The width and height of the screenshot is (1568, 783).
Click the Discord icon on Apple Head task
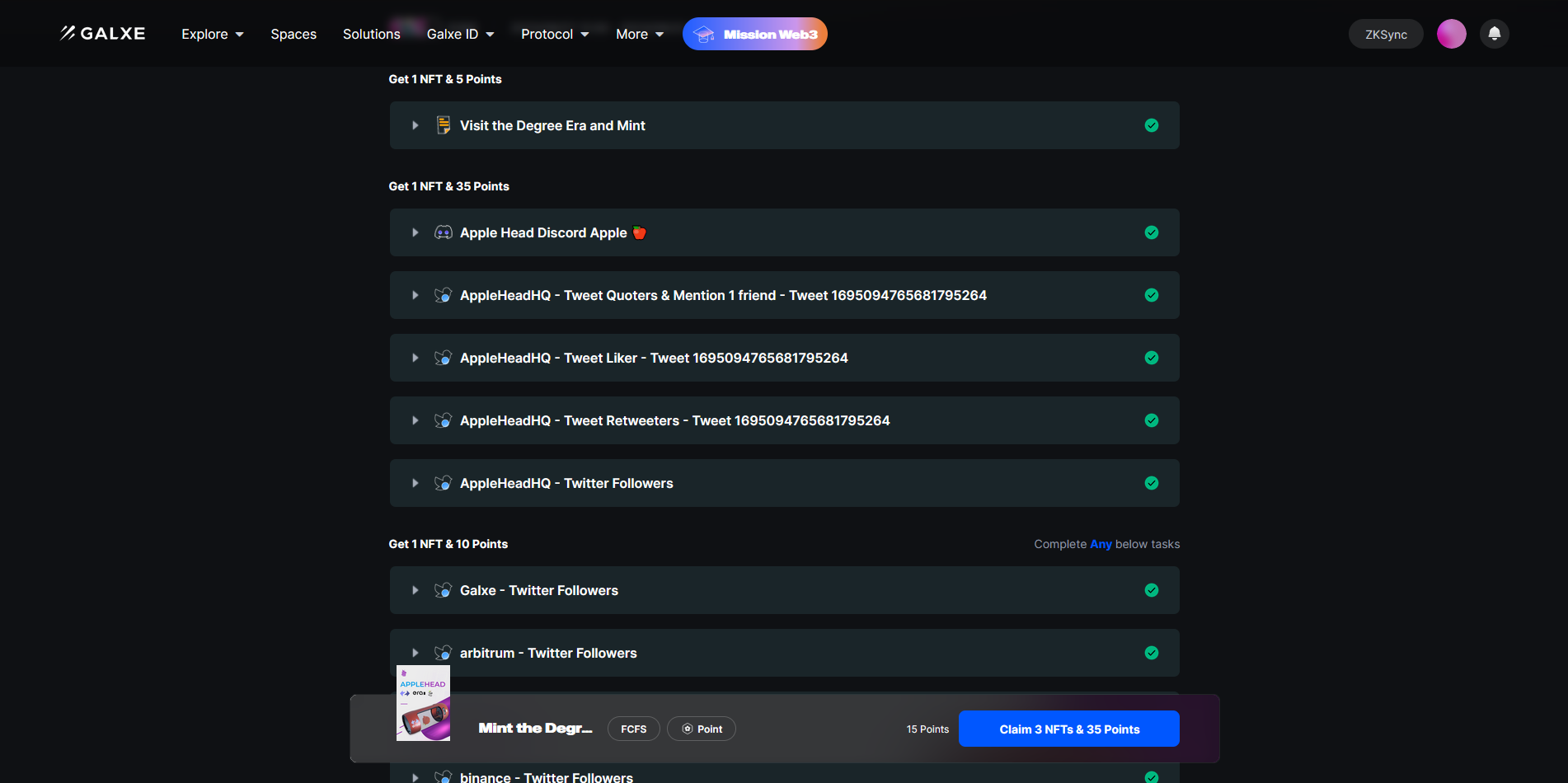(x=444, y=232)
